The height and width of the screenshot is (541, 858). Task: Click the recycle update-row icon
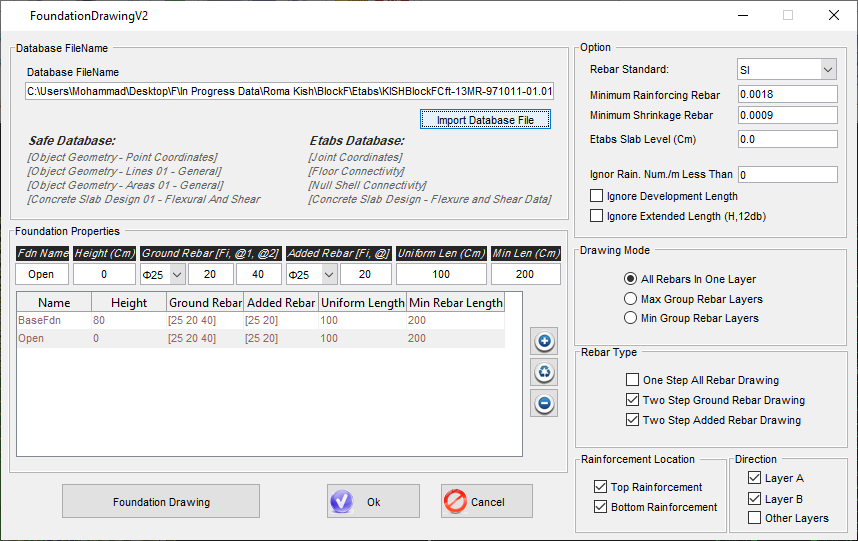545,373
